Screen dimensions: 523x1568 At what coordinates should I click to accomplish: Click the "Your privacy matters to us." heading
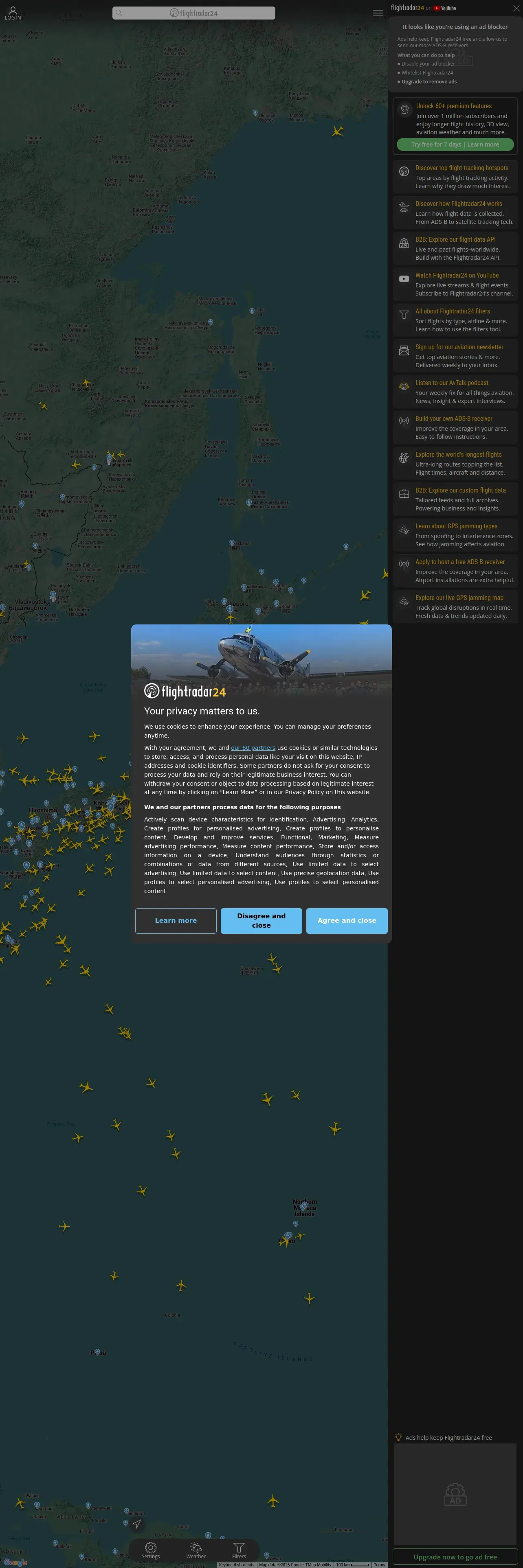202,711
